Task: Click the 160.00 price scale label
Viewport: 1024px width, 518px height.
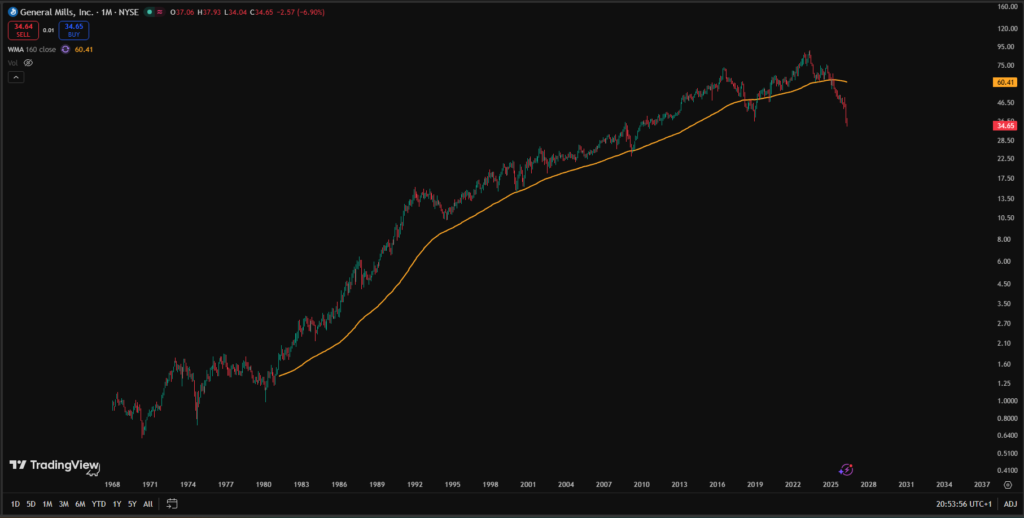Action: pos(1006,7)
